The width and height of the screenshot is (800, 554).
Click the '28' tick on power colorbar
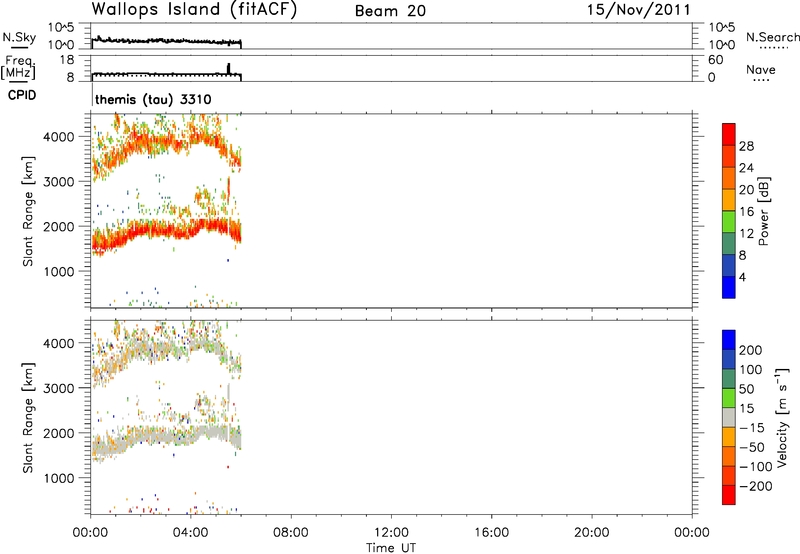coord(746,146)
